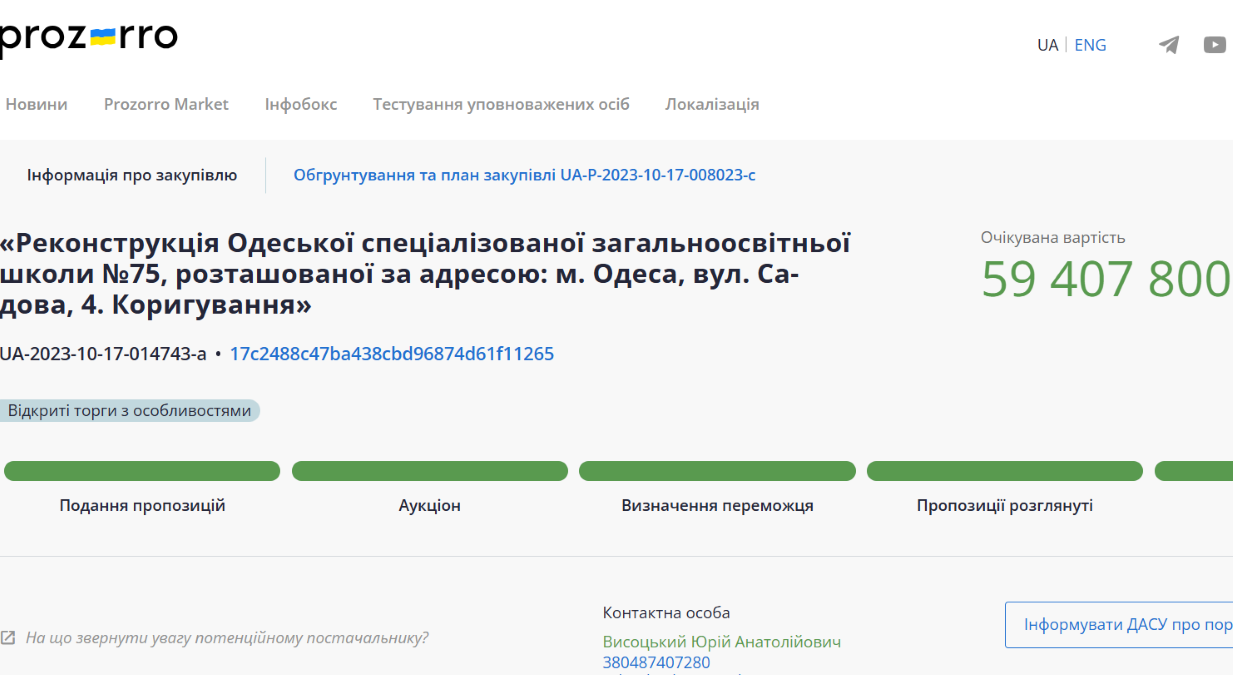
Task: Go to Prozorro Market
Action: [166, 104]
